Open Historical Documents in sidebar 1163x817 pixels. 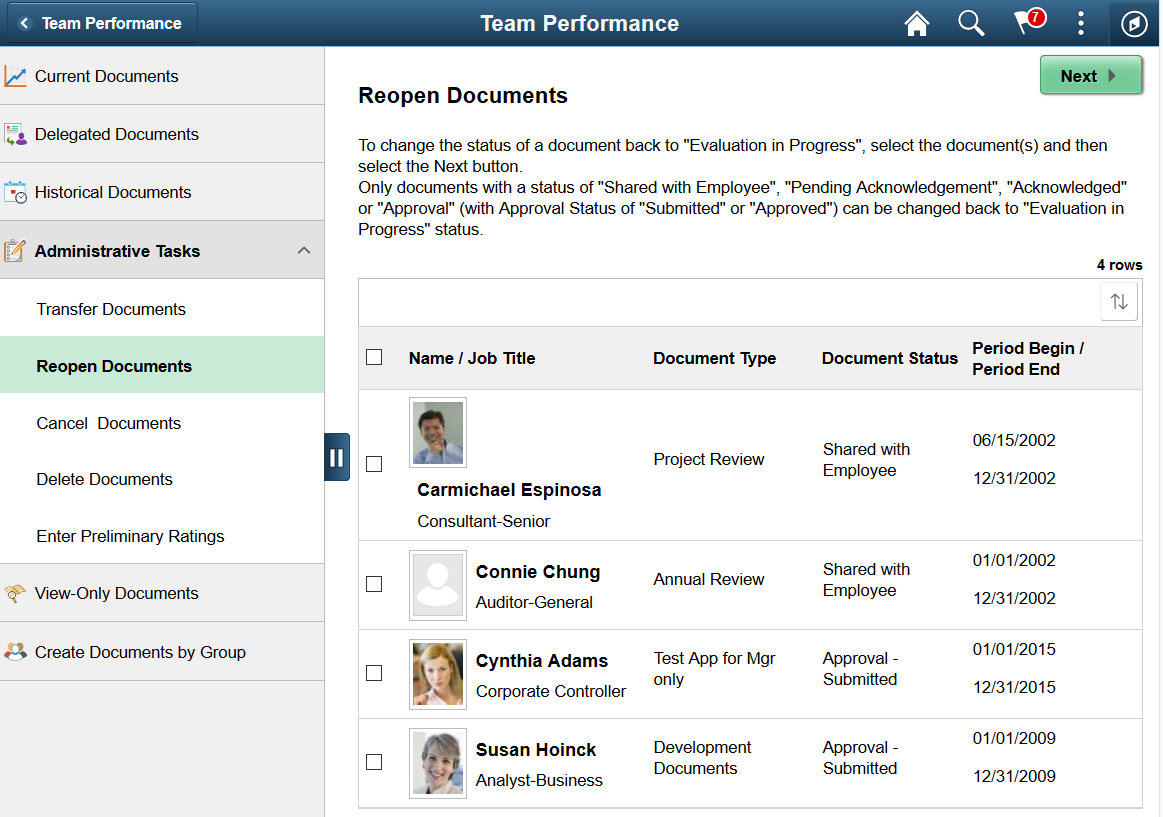162,192
